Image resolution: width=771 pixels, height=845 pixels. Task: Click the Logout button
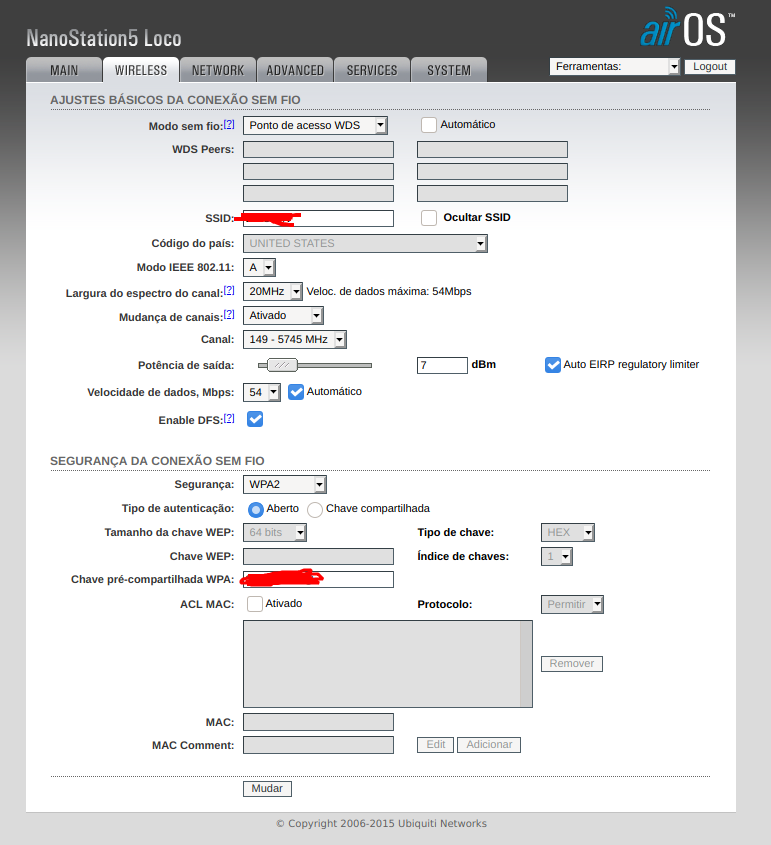tap(710, 66)
